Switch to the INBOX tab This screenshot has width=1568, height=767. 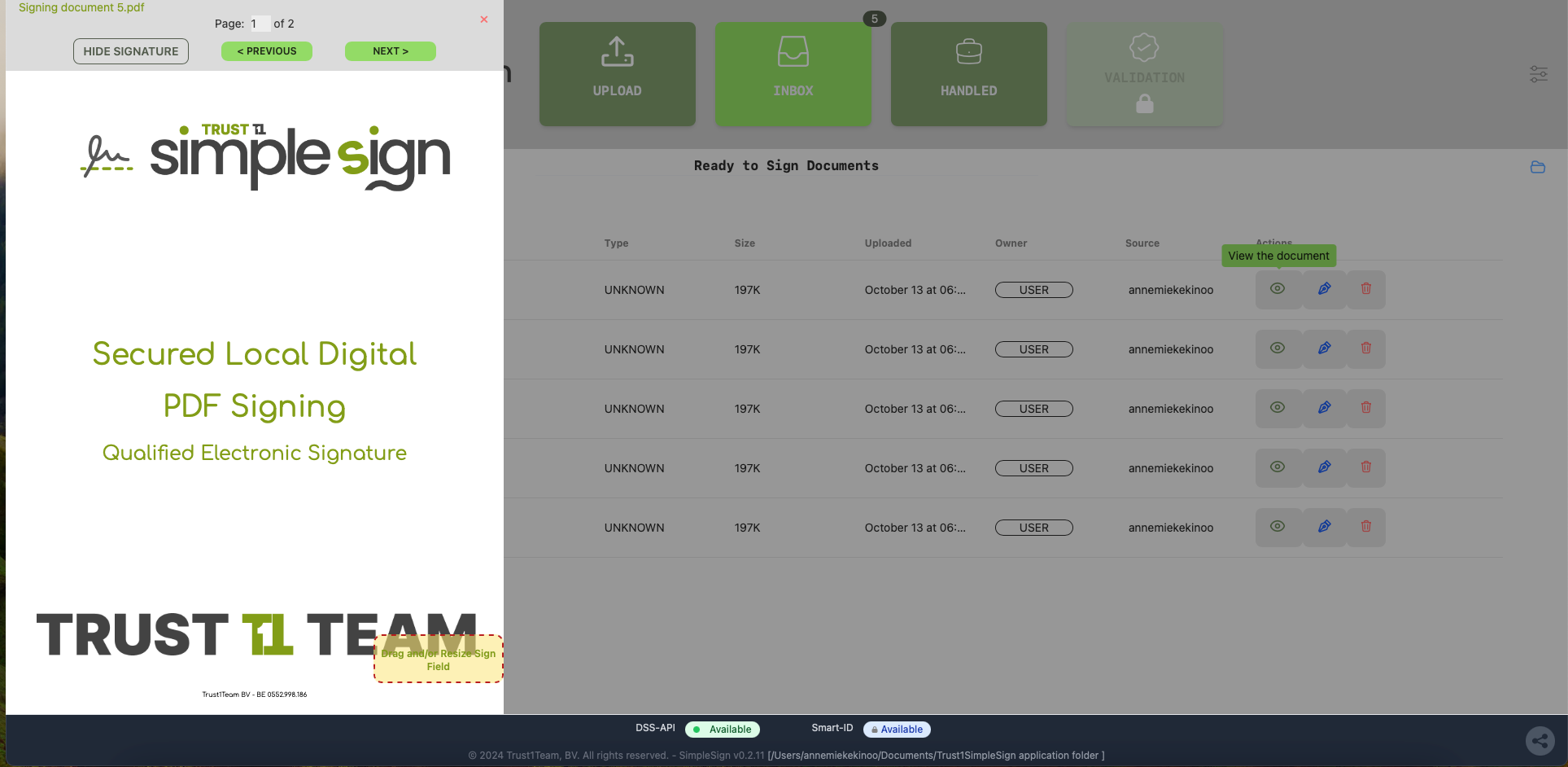coord(793,74)
